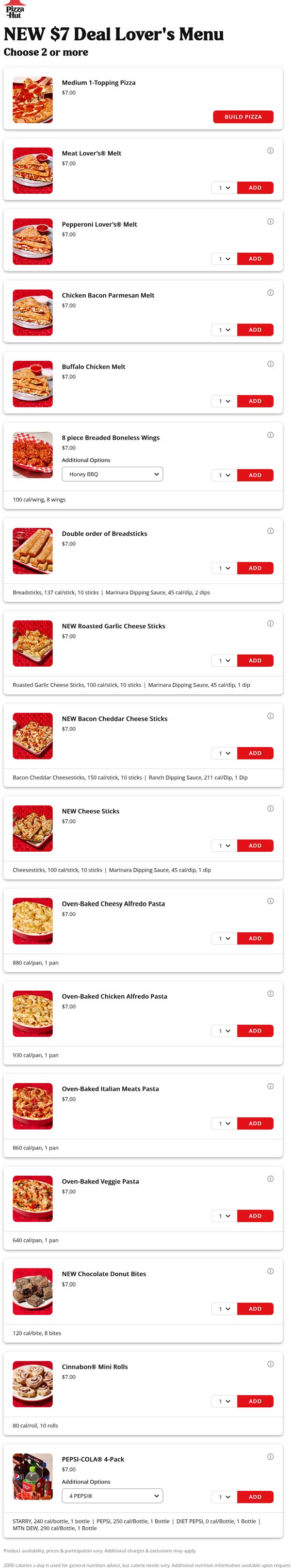Change quantity for NEW Cheese Sticks
The height and width of the screenshot is (1568, 291).
click(224, 845)
